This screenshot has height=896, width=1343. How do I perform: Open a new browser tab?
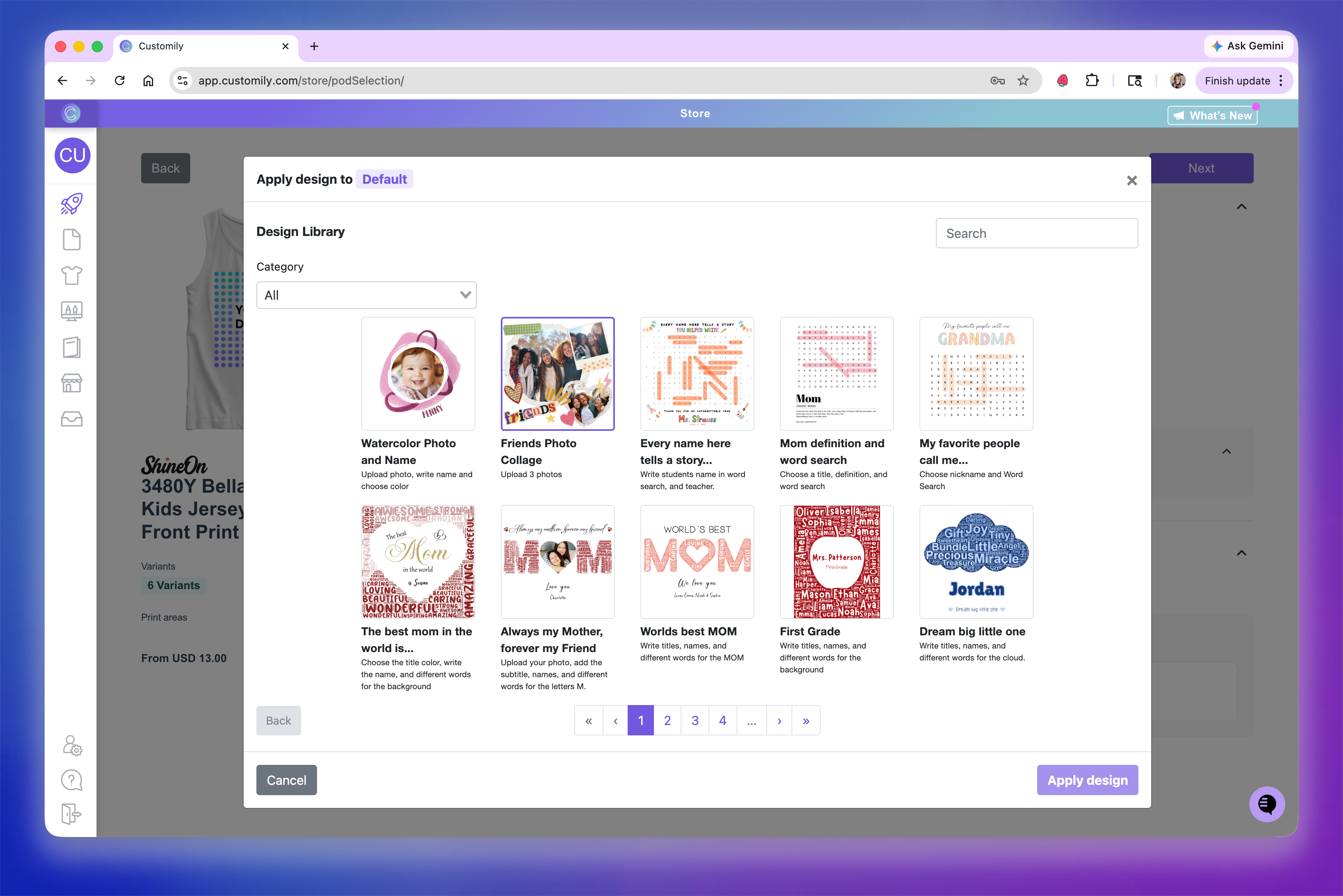click(x=314, y=46)
